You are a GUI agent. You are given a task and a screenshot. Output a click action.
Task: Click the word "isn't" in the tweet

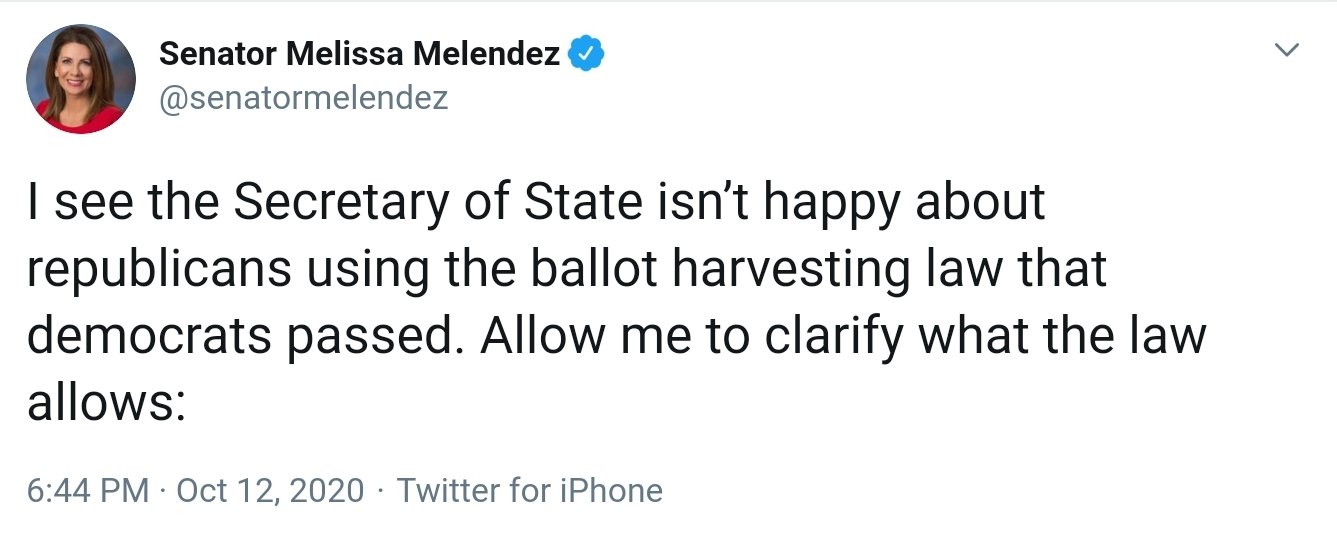pos(711,202)
